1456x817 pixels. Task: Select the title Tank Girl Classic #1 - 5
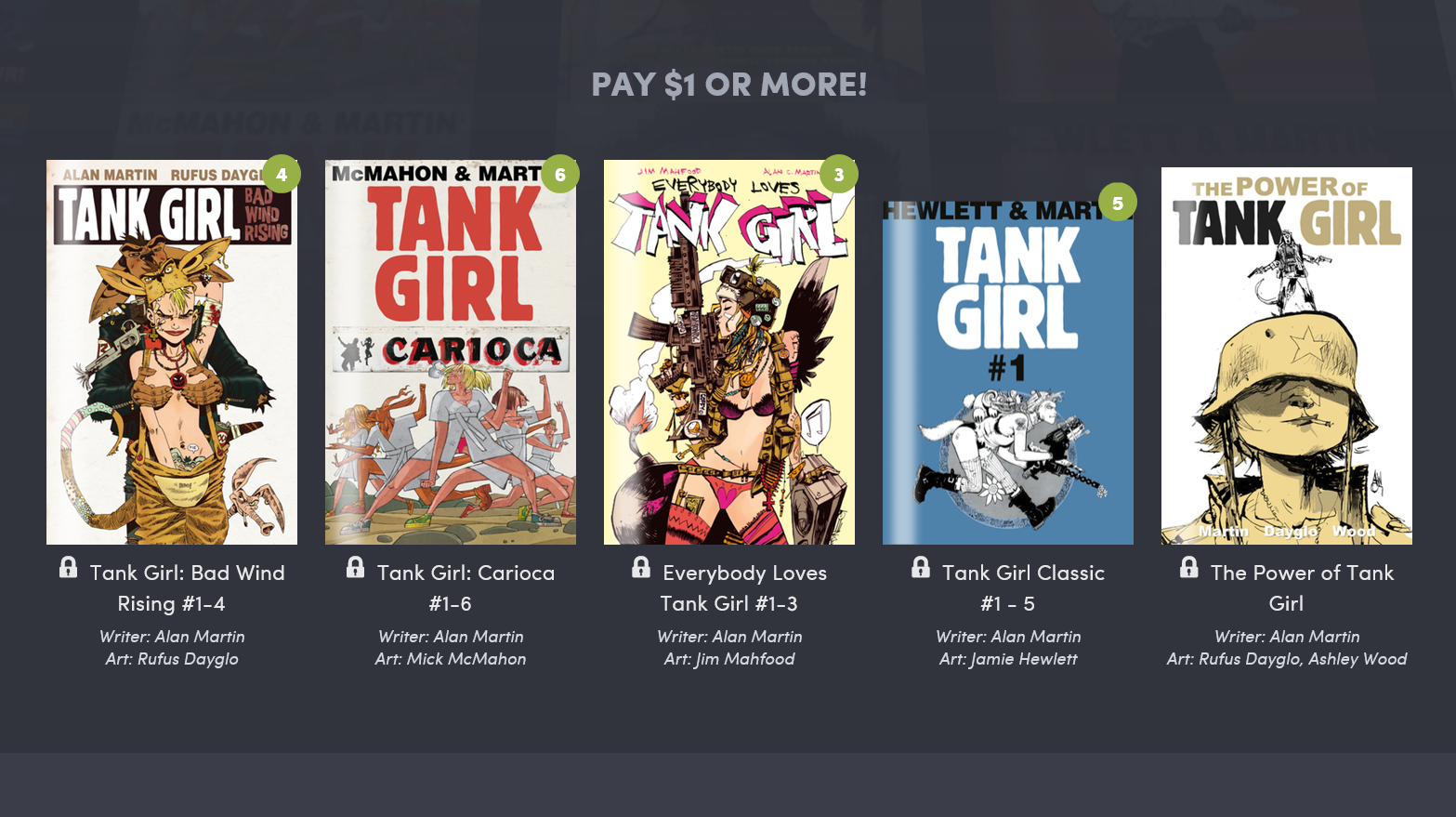pyautogui.click(x=1022, y=588)
